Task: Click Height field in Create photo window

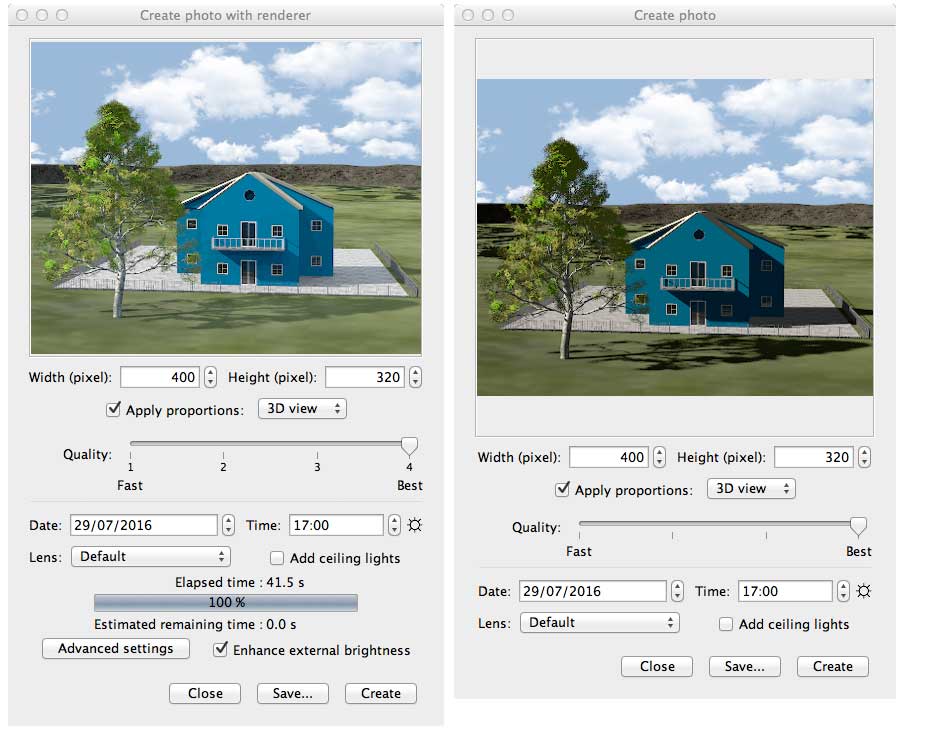Action: click(814, 457)
